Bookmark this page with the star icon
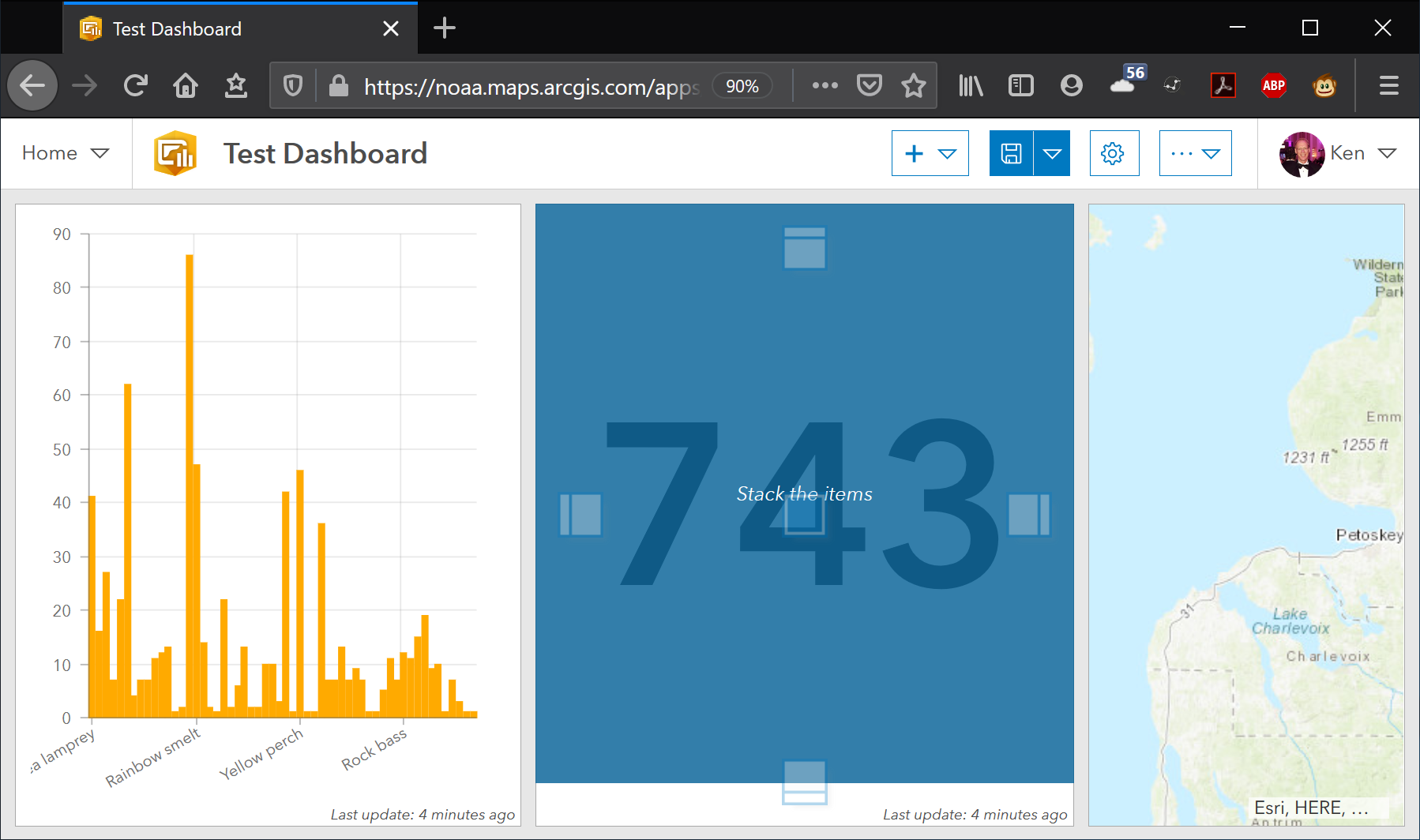The image size is (1420, 840). pos(914,85)
